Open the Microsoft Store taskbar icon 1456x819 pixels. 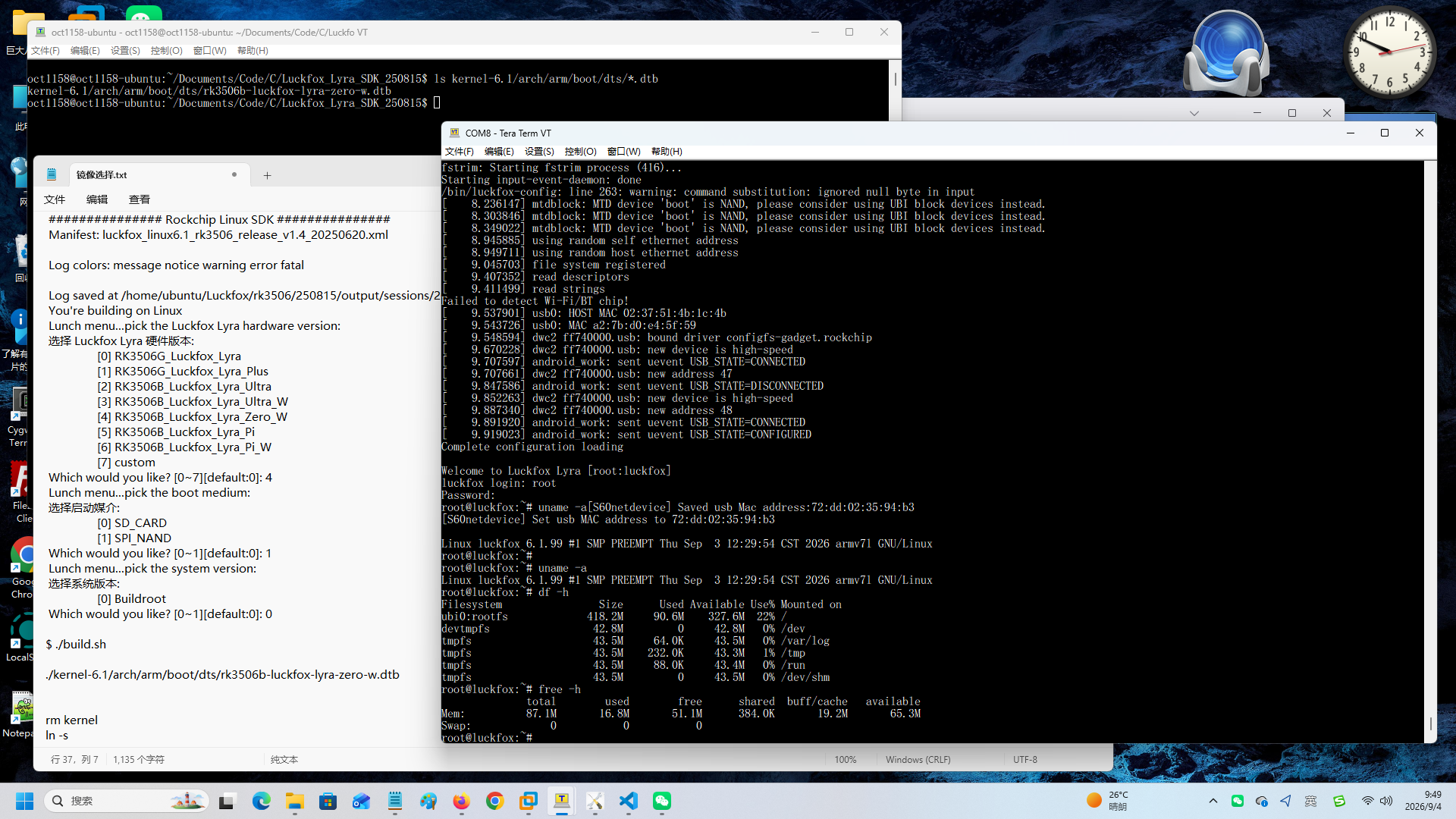click(328, 801)
